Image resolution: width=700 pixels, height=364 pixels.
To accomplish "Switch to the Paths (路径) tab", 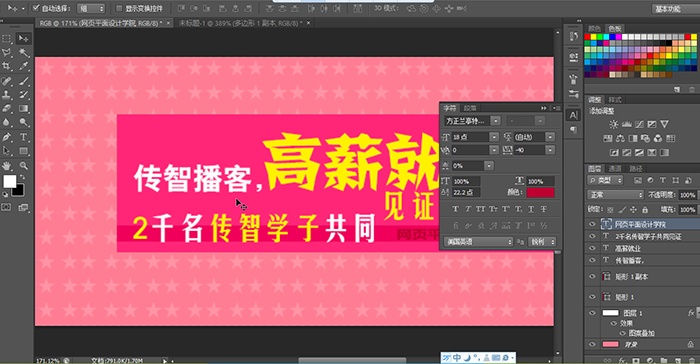I will click(635, 168).
